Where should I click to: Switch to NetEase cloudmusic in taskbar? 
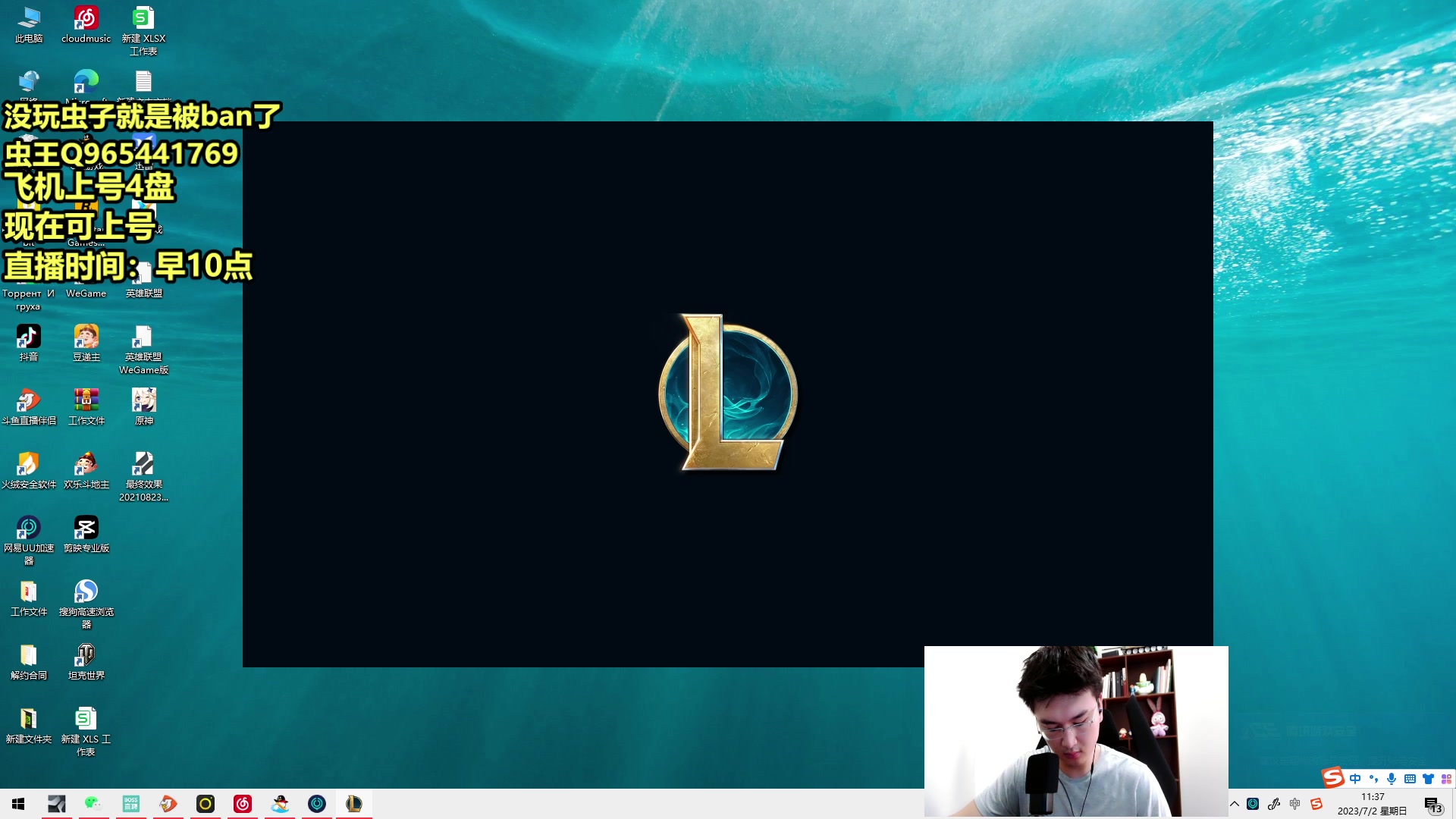(242, 804)
